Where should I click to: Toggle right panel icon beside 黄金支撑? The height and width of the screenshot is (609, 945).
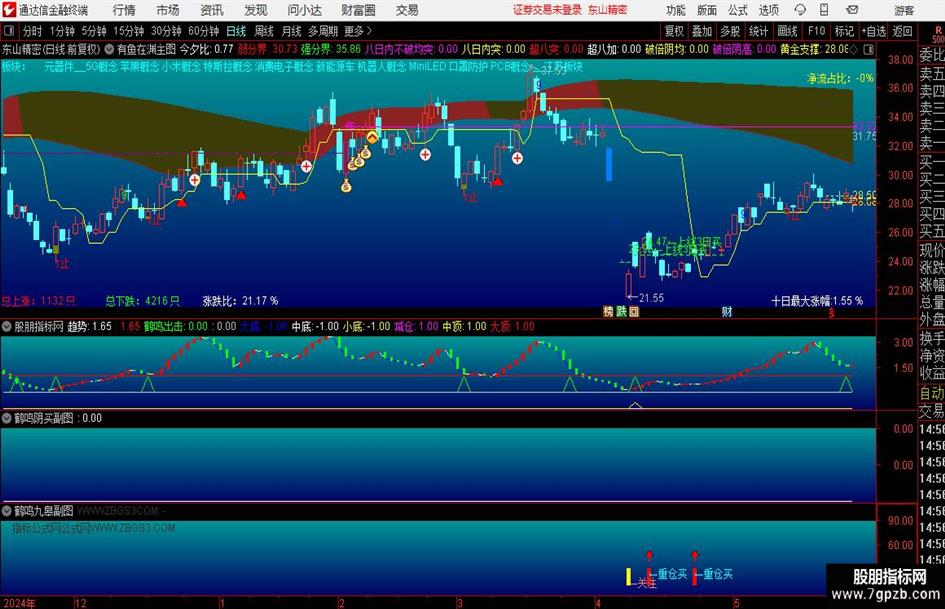(x=868, y=49)
